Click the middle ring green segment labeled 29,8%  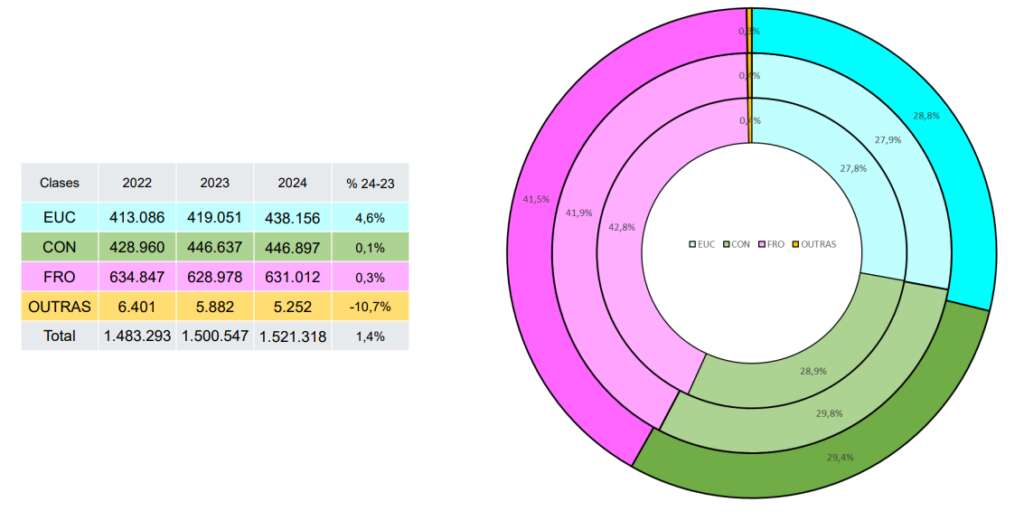pyautogui.click(x=820, y=412)
